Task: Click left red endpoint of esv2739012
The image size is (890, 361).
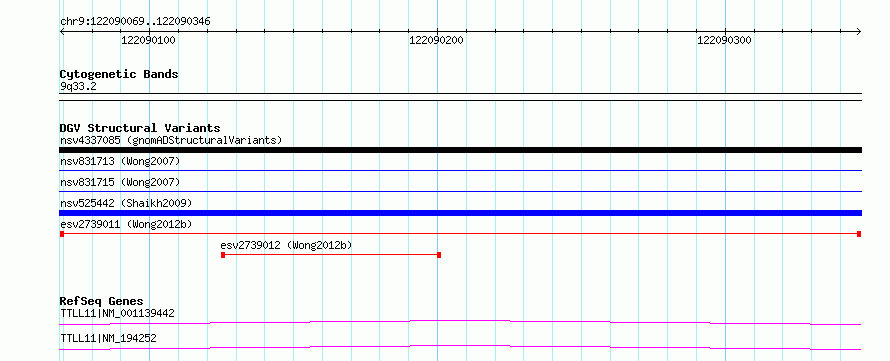Action: click(x=223, y=255)
